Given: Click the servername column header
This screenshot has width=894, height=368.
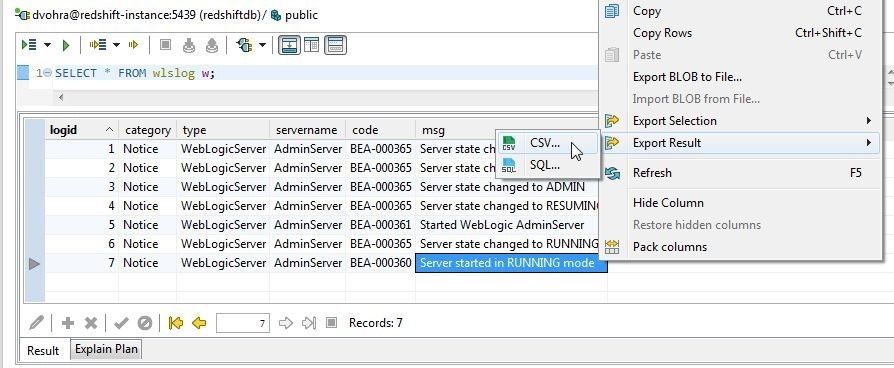Looking at the screenshot, I should [x=307, y=130].
